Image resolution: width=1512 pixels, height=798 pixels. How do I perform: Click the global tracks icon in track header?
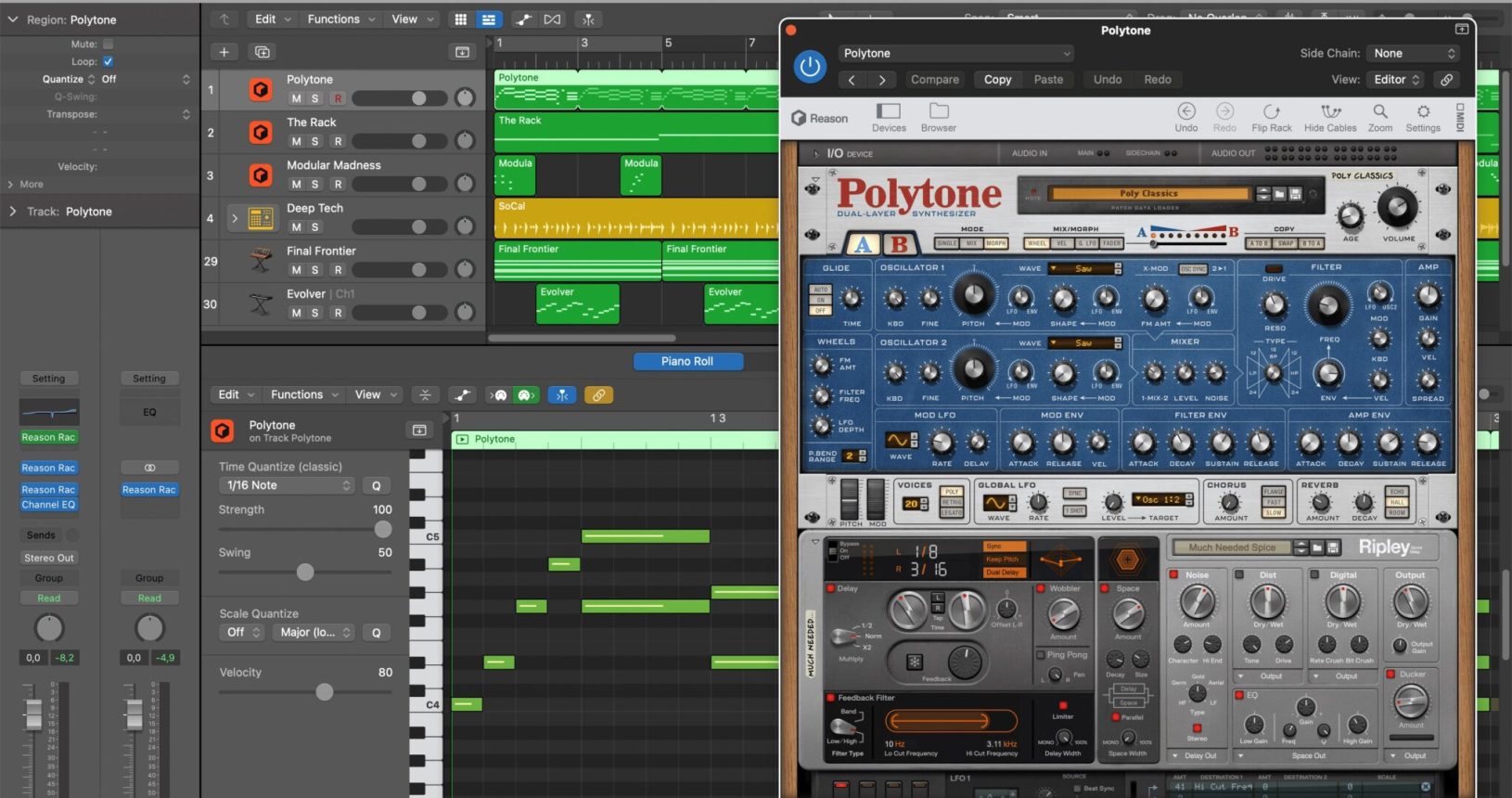[462, 52]
